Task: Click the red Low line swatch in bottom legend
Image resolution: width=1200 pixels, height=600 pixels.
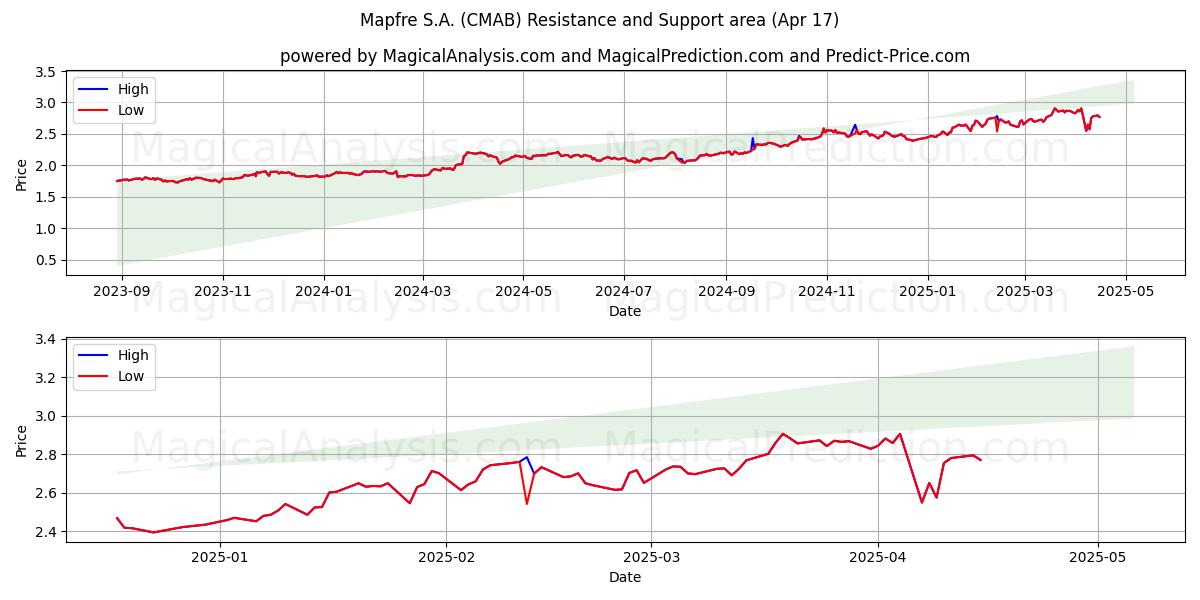Action: [x=94, y=377]
